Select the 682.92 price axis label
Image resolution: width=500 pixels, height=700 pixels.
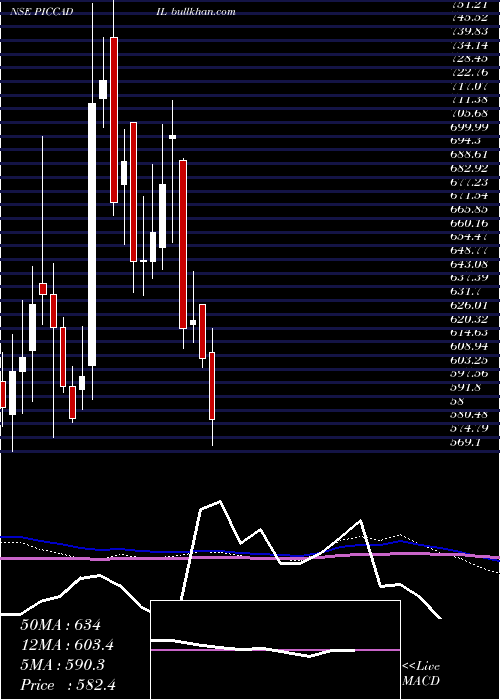coord(469,168)
